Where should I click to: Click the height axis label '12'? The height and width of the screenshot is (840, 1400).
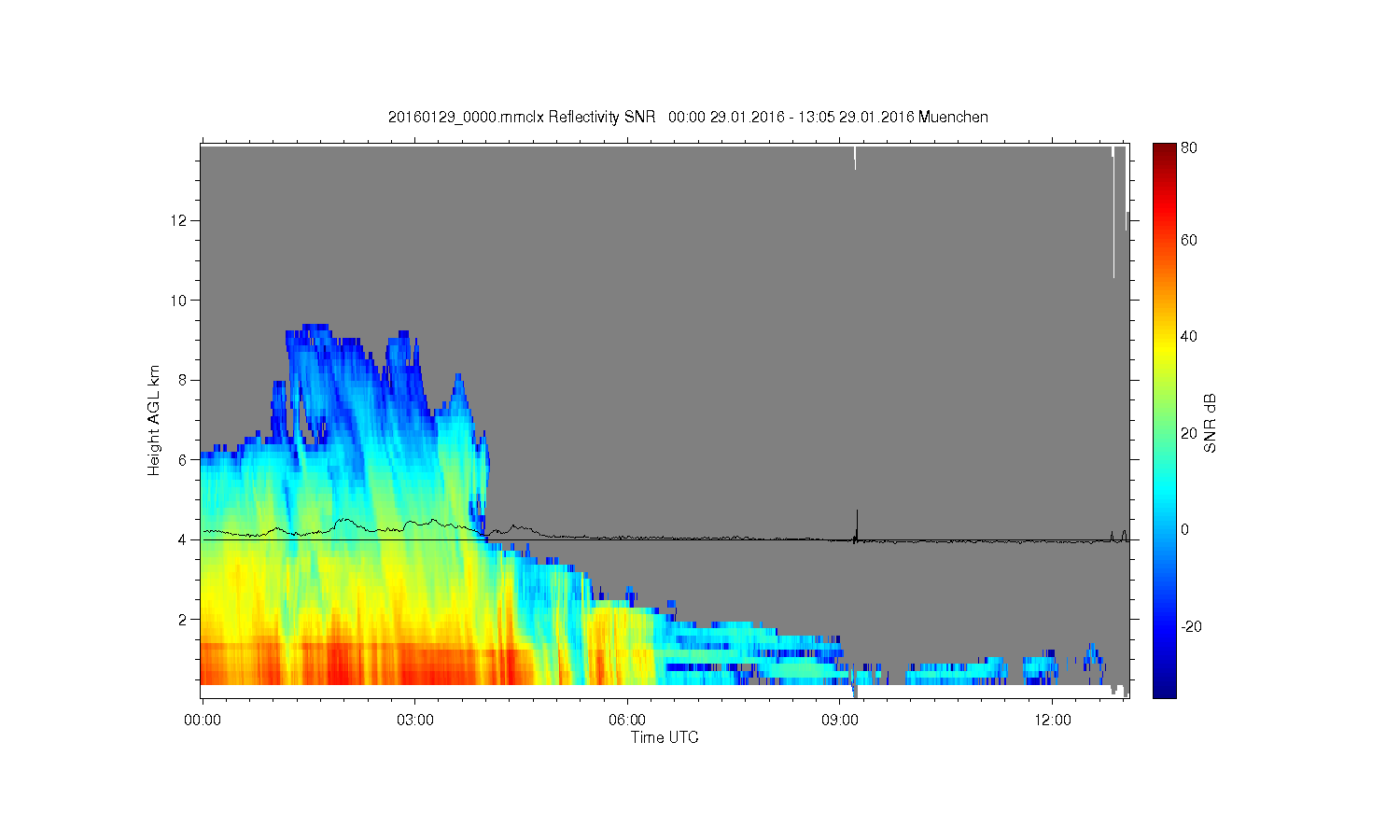pyautogui.click(x=180, y=220)
